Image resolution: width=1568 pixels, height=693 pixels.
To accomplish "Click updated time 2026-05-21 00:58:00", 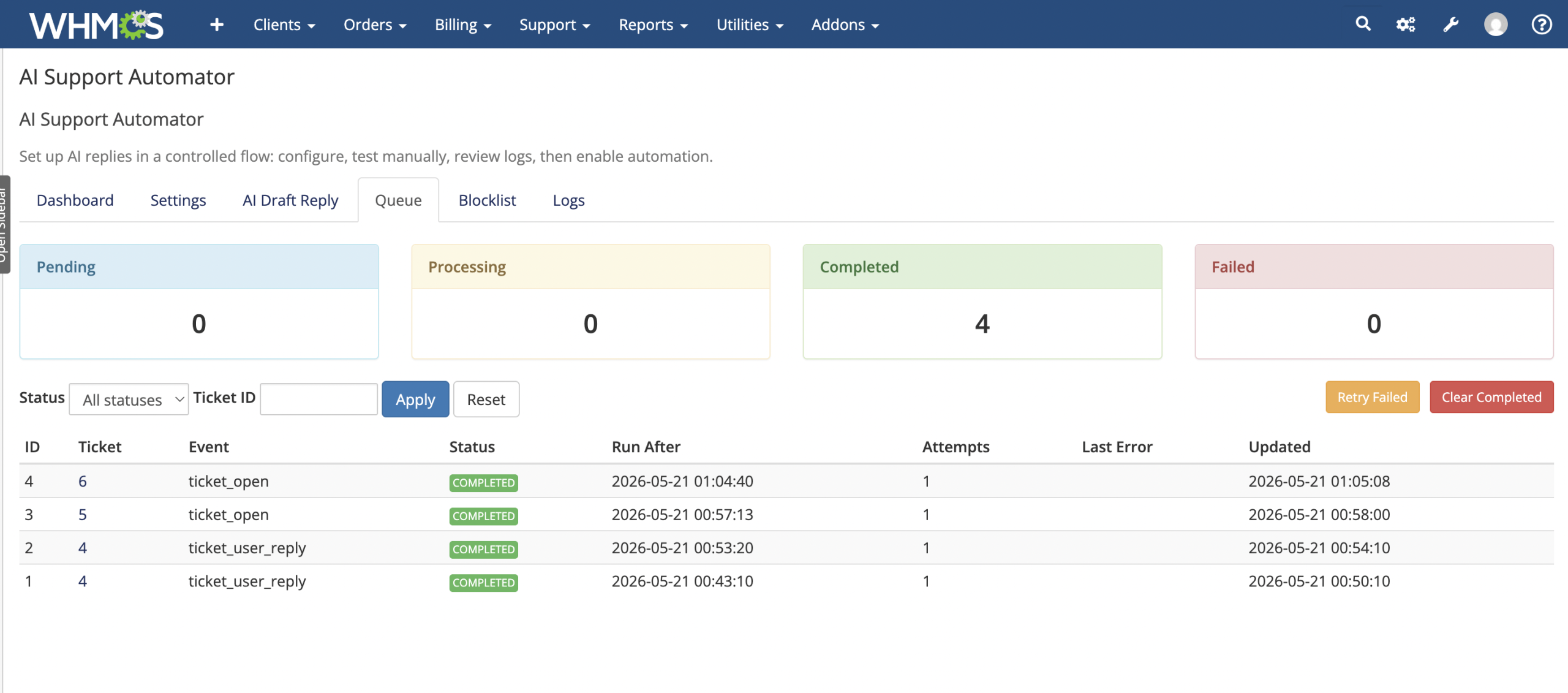I will click(x=1319, y=515).
